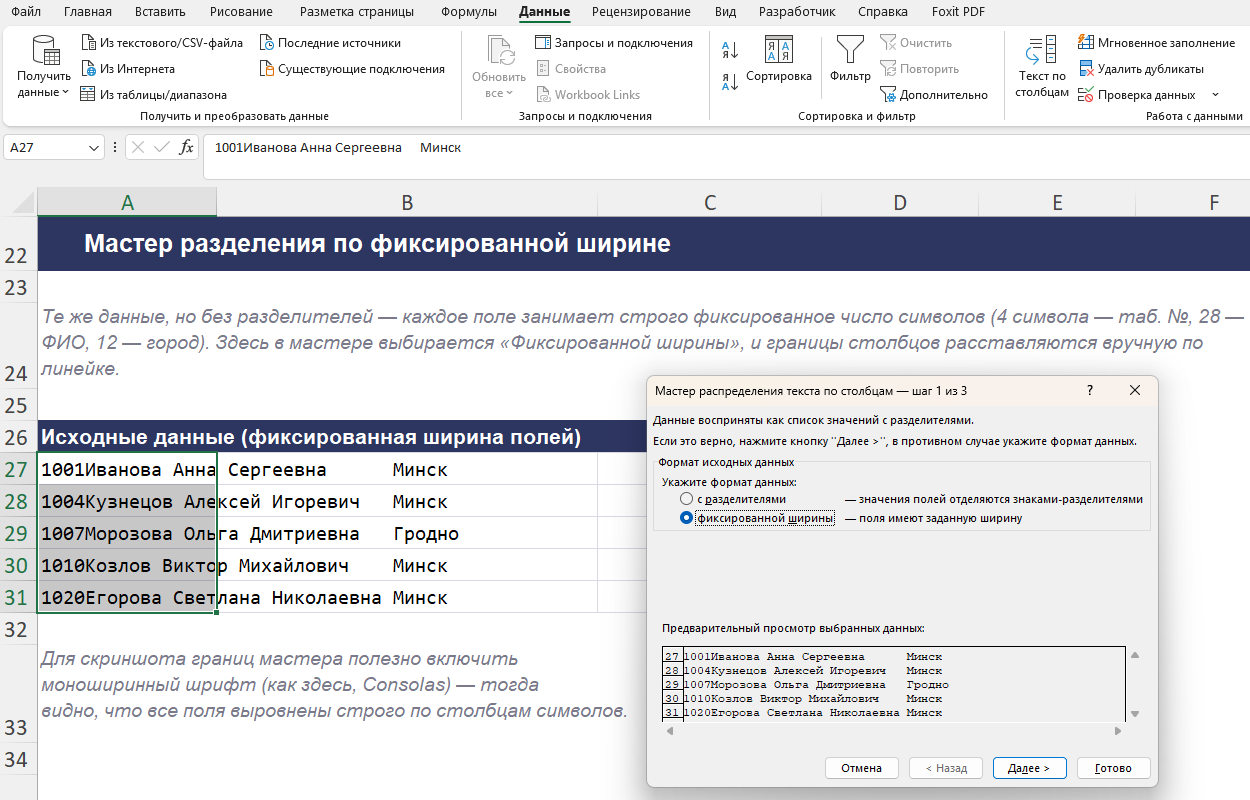Image resolution: width=1250 pixels, height=800 pixels.
Task: Expand the Проверка данных dropdown arrow
Action: point(1215,95)
